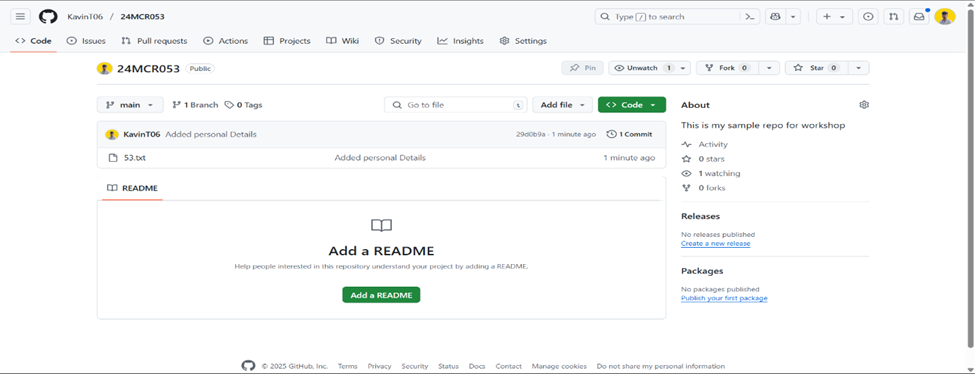Click the footer GitHub logo icon

click(248, 366)
